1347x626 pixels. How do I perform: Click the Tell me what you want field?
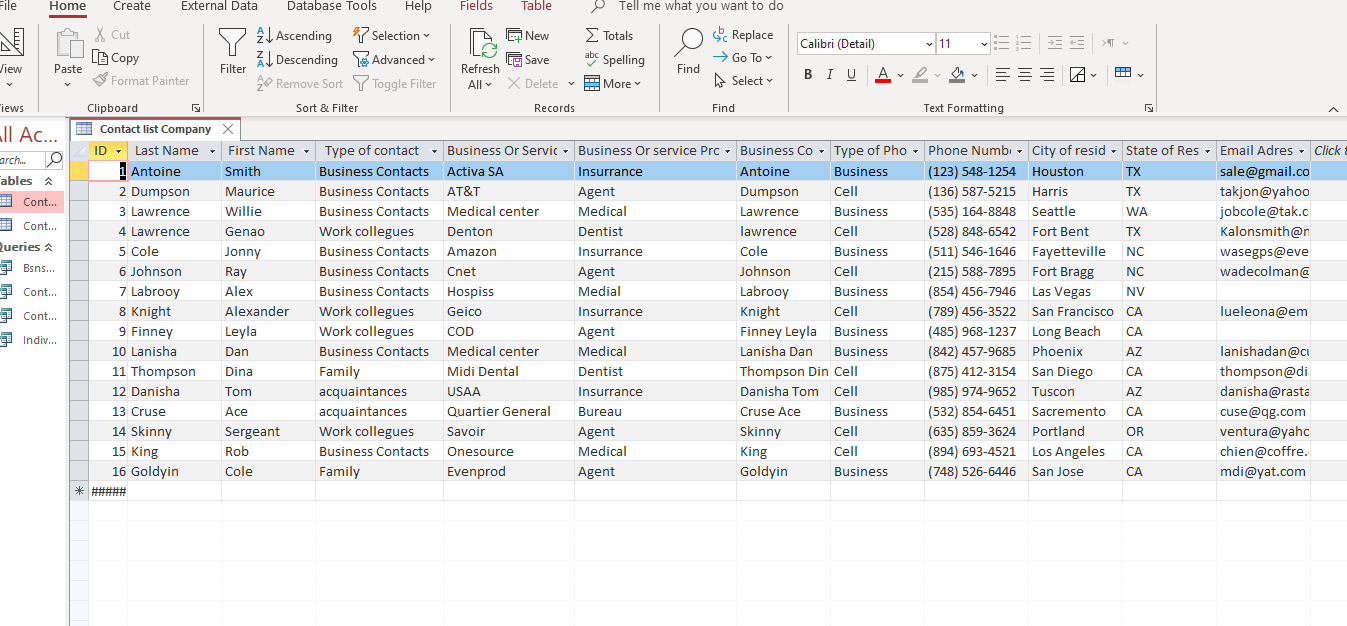(x=701, y=7)
